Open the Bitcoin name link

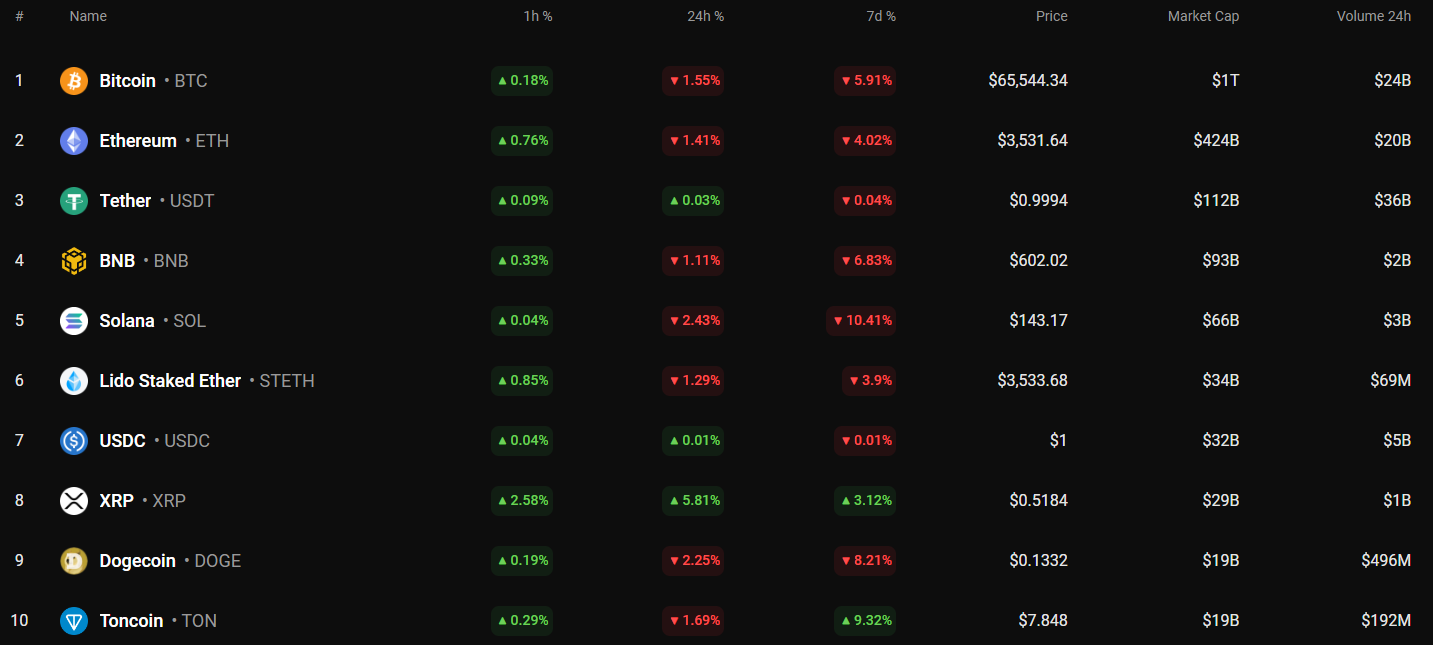[128, 81]
